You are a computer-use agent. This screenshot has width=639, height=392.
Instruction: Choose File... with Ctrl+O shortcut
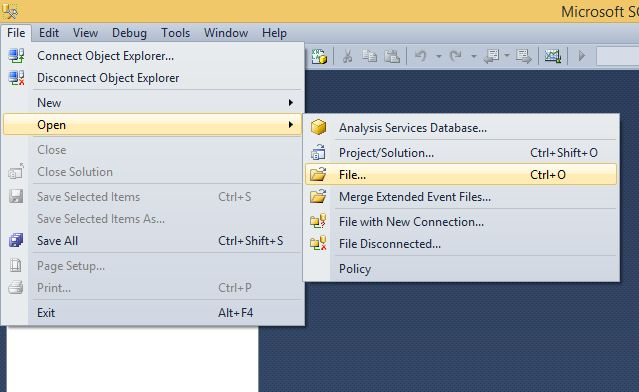461,175
